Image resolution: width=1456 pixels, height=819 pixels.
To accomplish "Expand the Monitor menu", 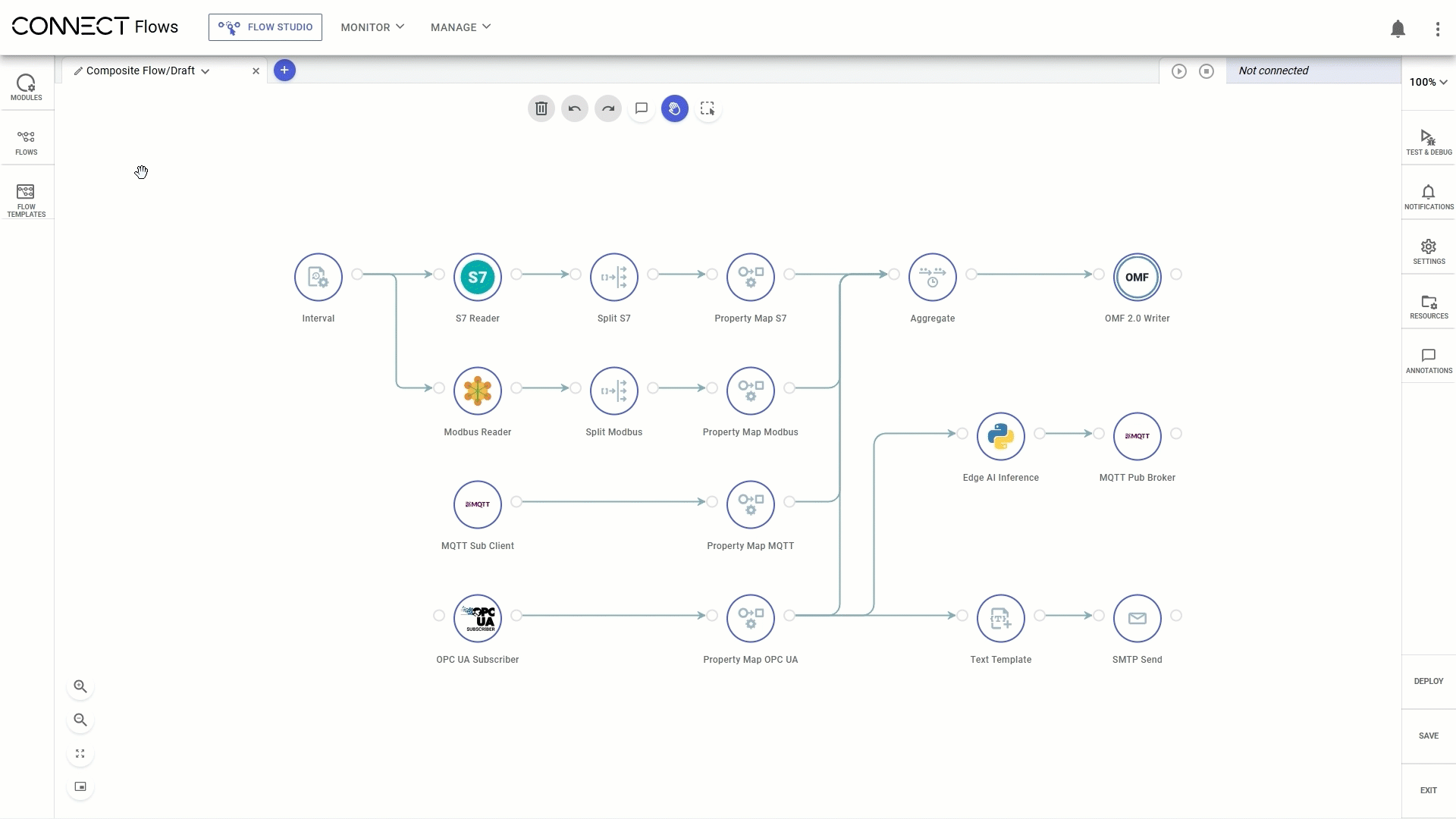I will [x=372, y=27].
